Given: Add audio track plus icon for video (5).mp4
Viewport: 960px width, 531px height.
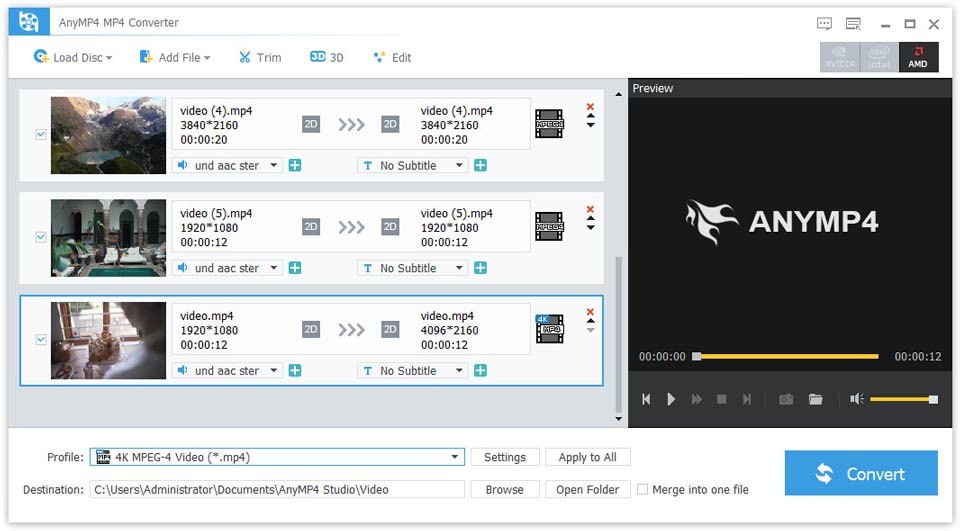Looking at the screenshot, I should [295, 268].
